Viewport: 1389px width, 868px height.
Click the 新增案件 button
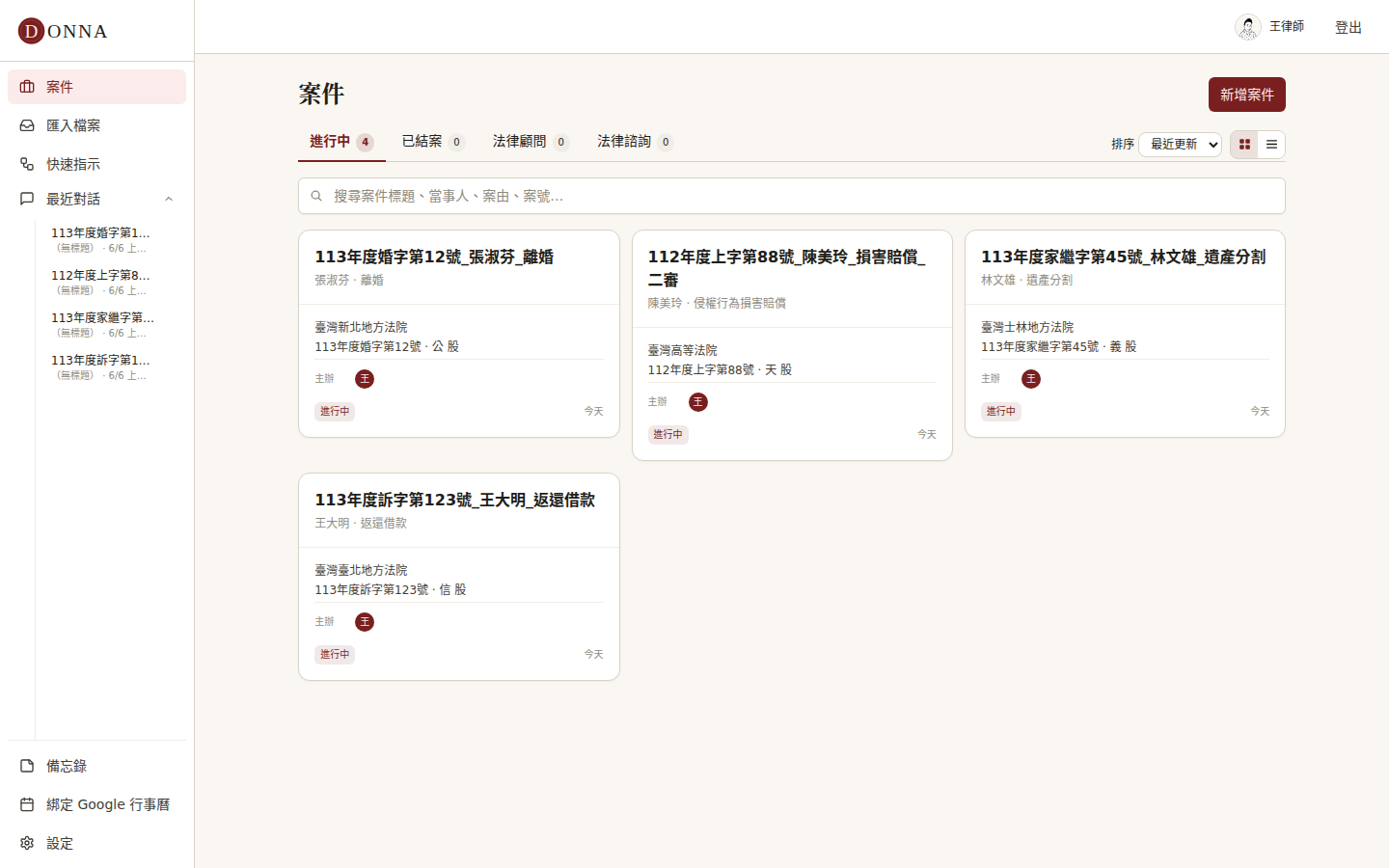(x=1247, y=95)
